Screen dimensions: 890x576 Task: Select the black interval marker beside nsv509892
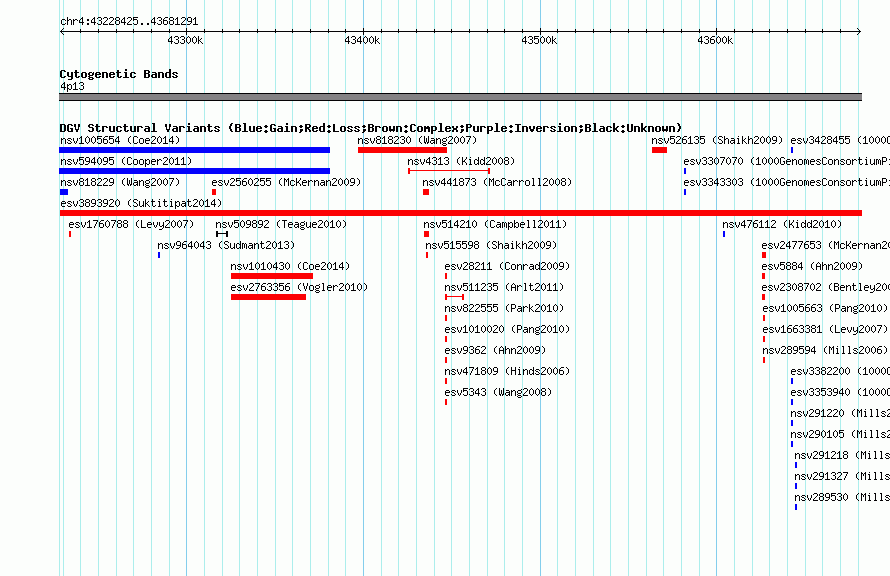coord(222,234)
